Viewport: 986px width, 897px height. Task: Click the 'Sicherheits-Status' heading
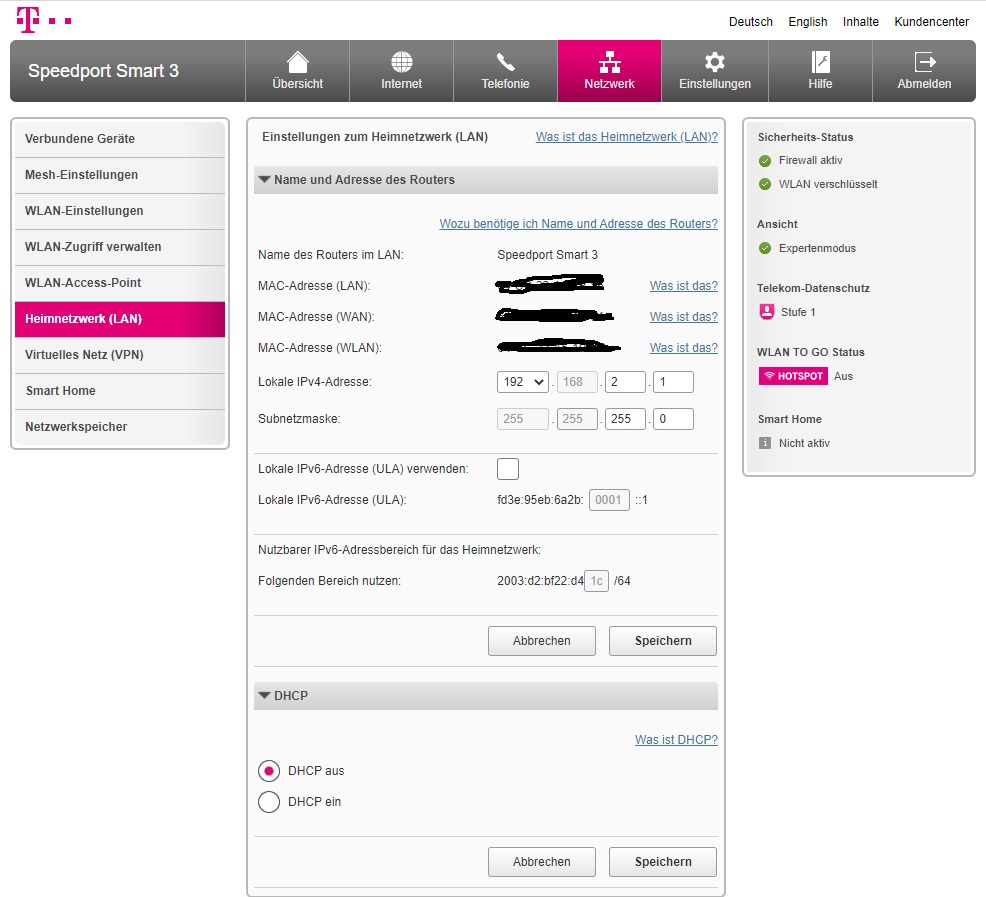click(x=805, y=137)
